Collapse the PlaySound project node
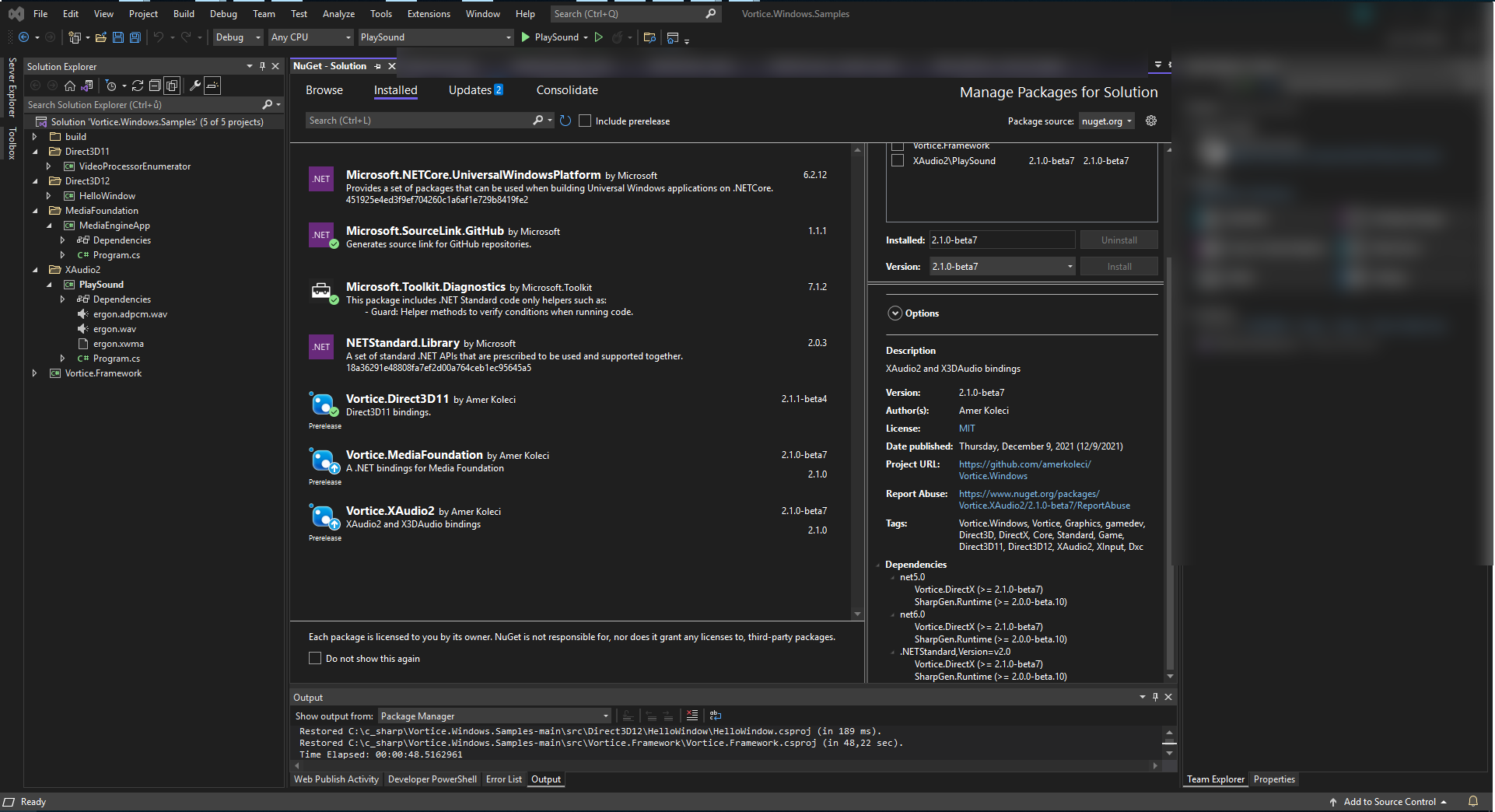1495x812 pixels. tap(50, 284)
